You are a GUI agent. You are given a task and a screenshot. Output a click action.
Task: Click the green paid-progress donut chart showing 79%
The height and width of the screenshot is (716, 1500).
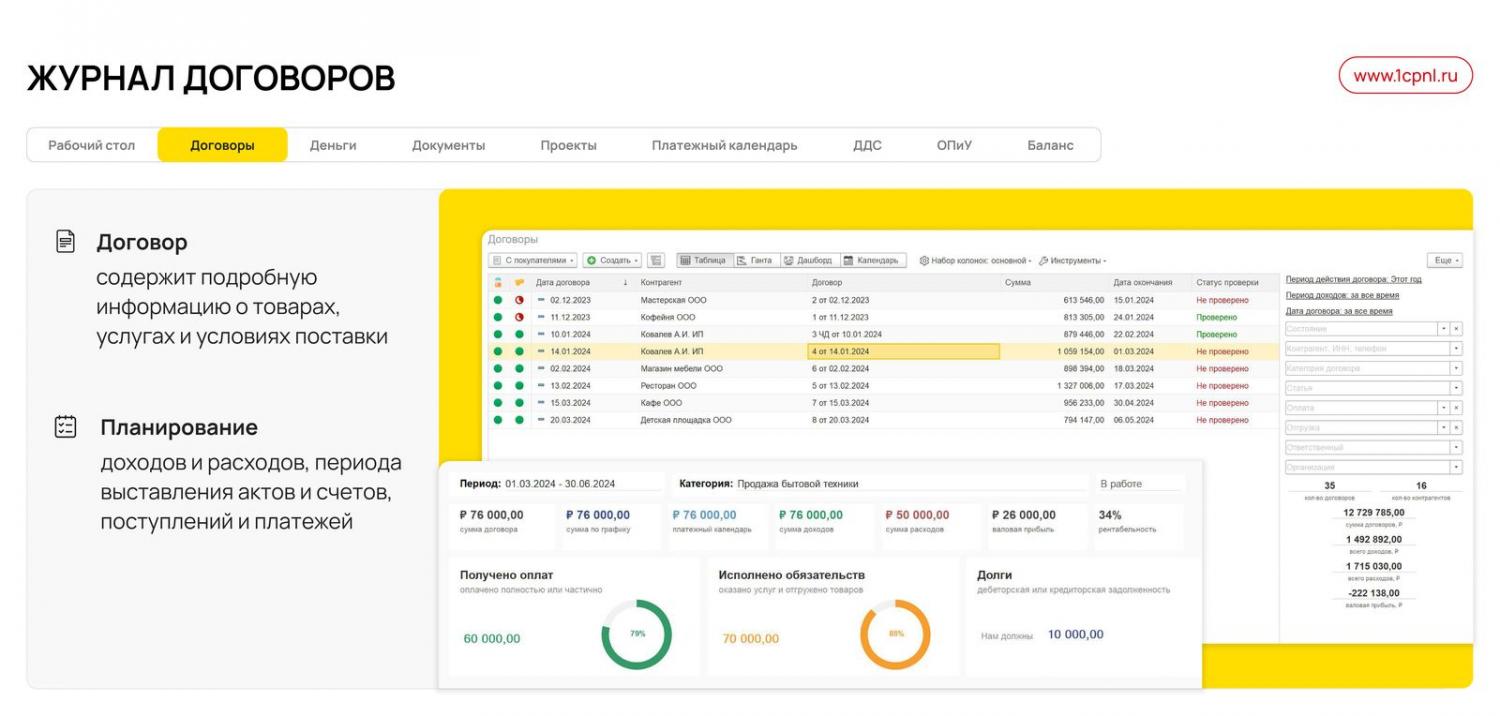[x=636, y=634]
